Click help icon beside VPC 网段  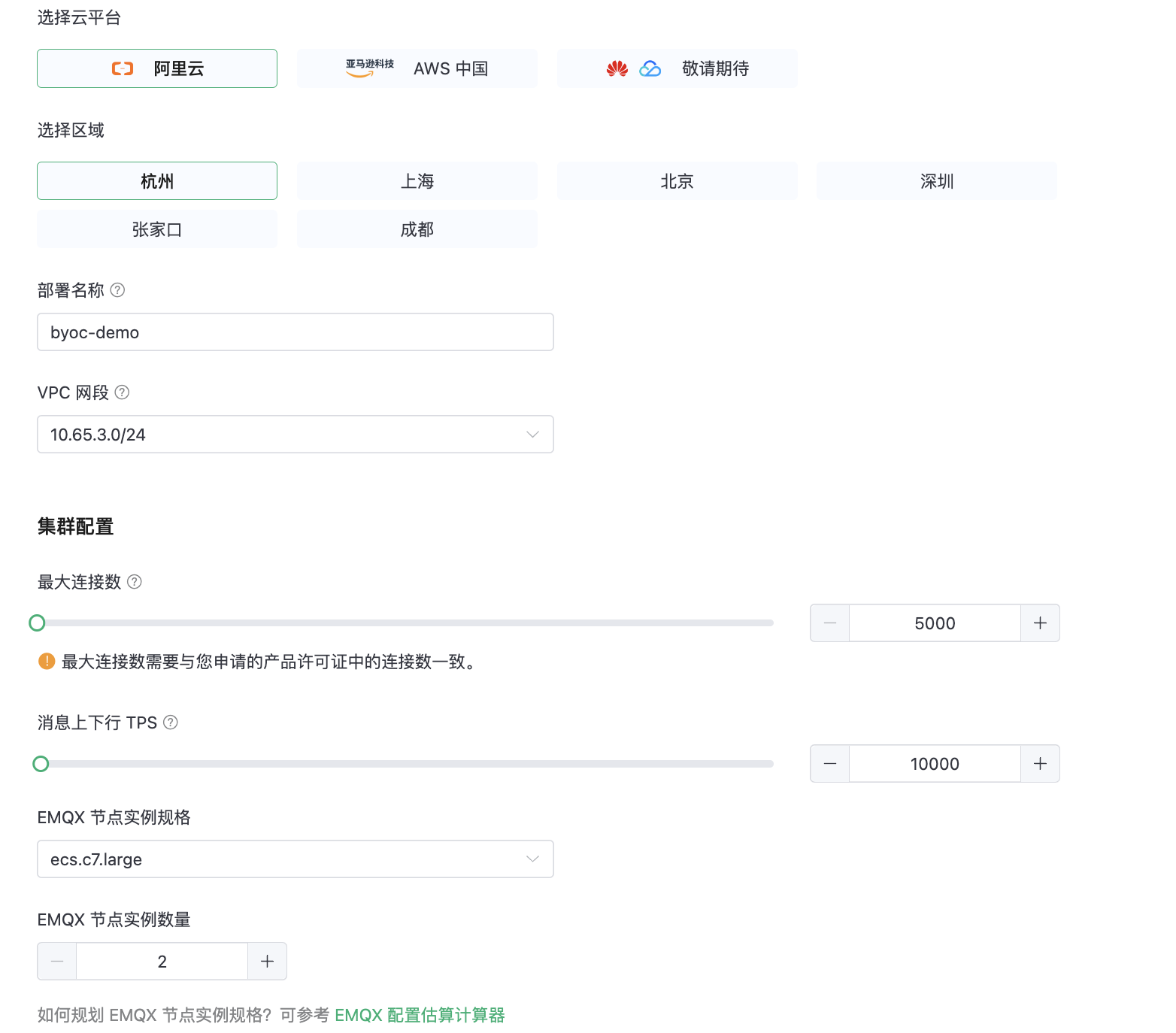122,392
